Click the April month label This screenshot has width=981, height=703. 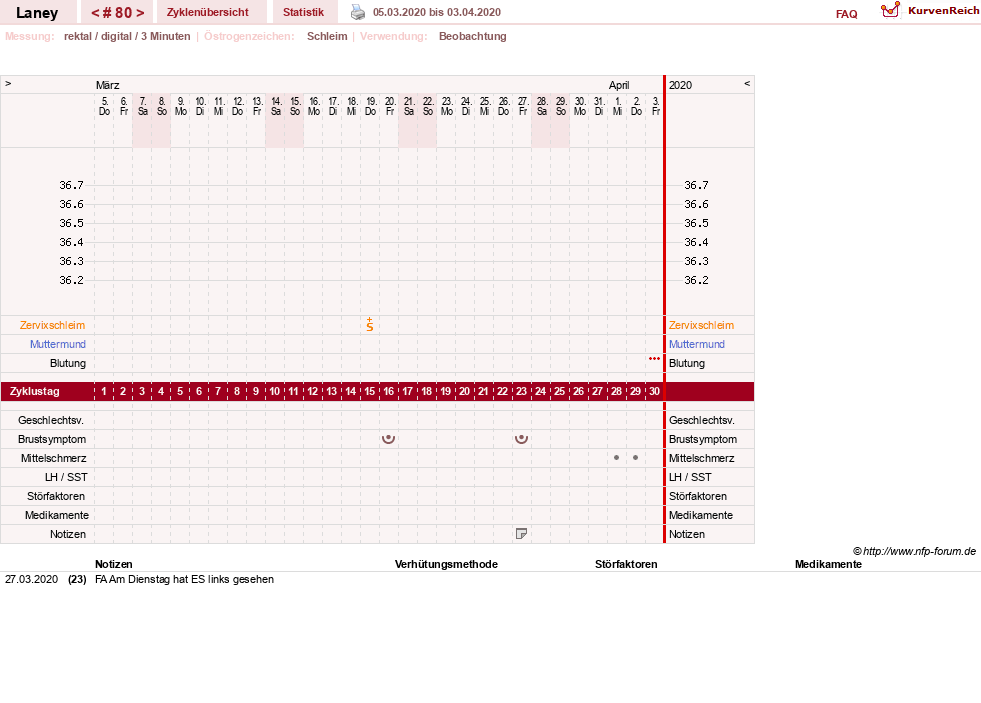[x=619, y=85]
